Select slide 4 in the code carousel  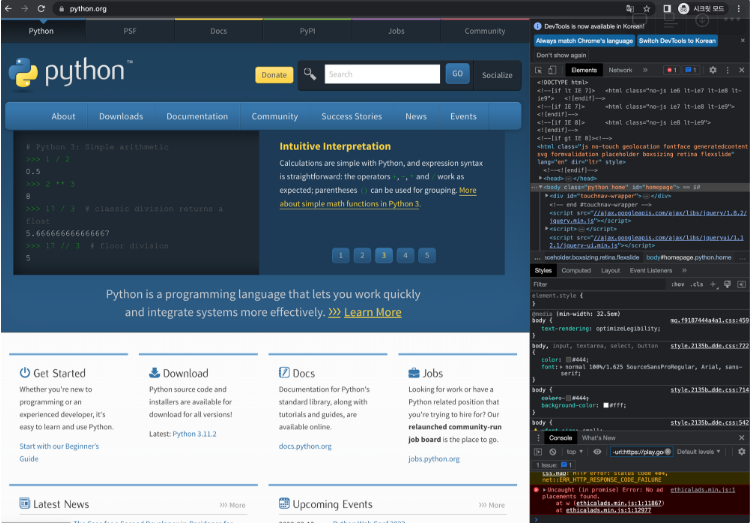[405, 255]
